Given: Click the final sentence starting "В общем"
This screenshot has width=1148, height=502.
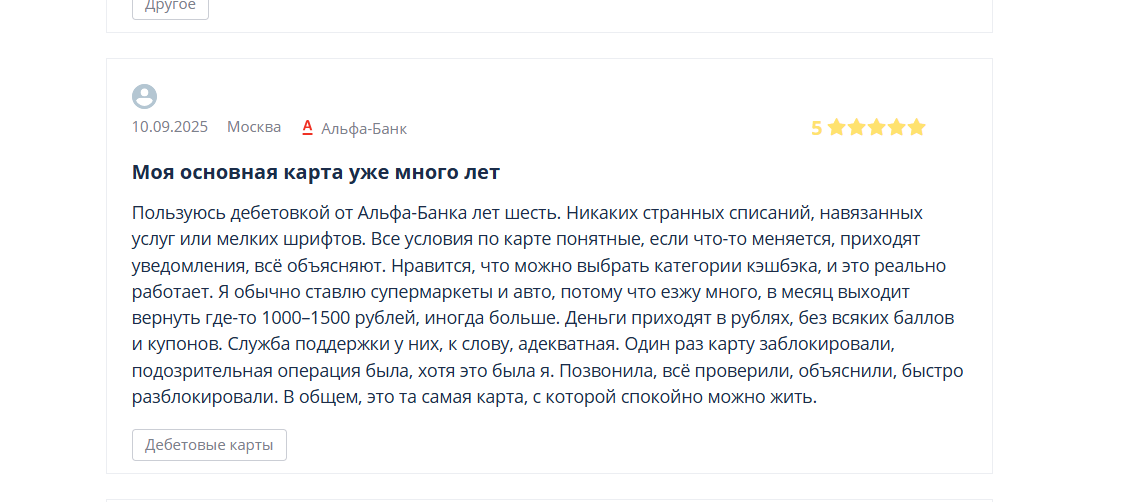Looking at the screenshot, I should (x=551, y=397).
